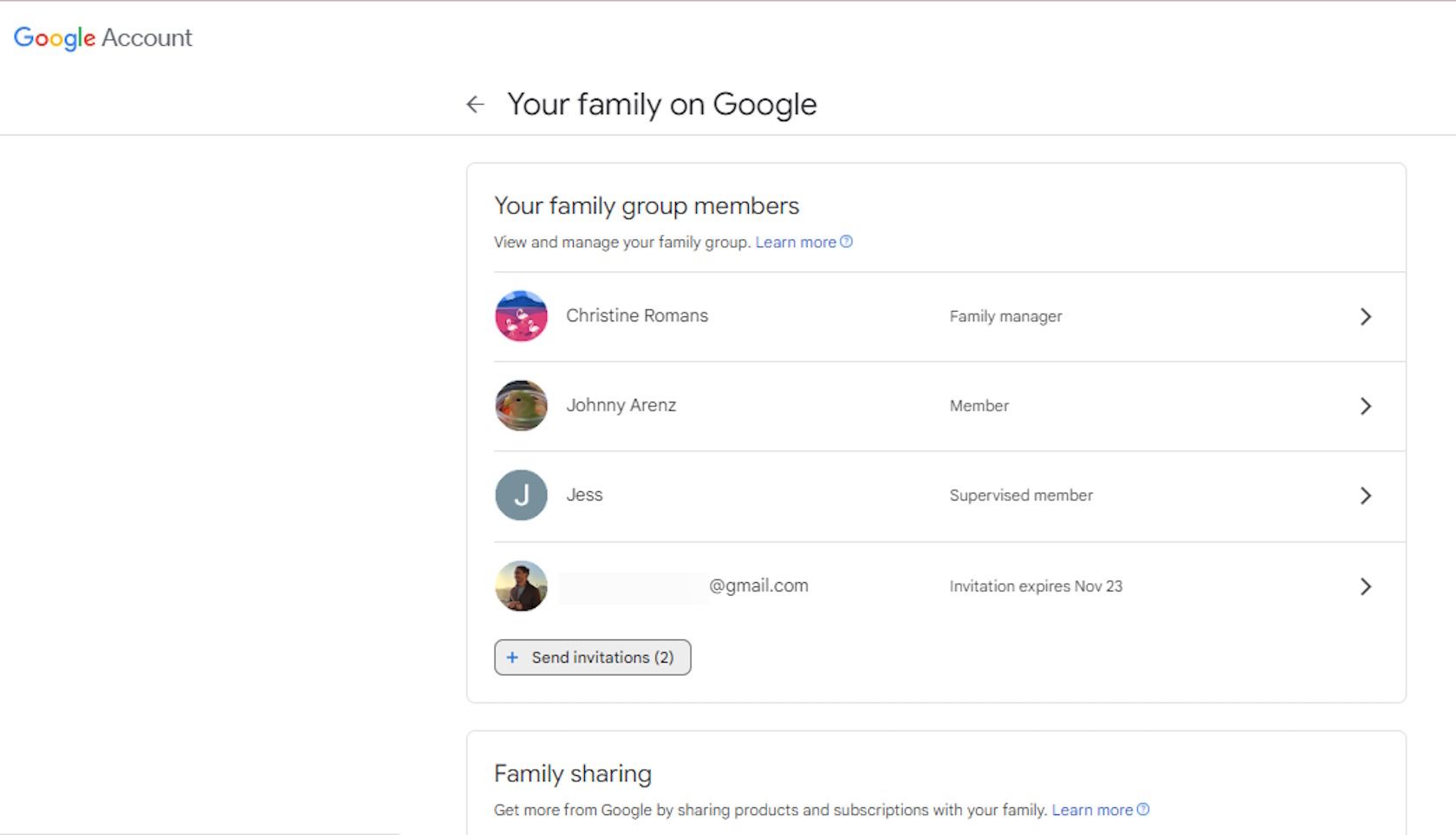Click the Google Account logo
Screen dimensions: 1456x835
click(102, 37)
